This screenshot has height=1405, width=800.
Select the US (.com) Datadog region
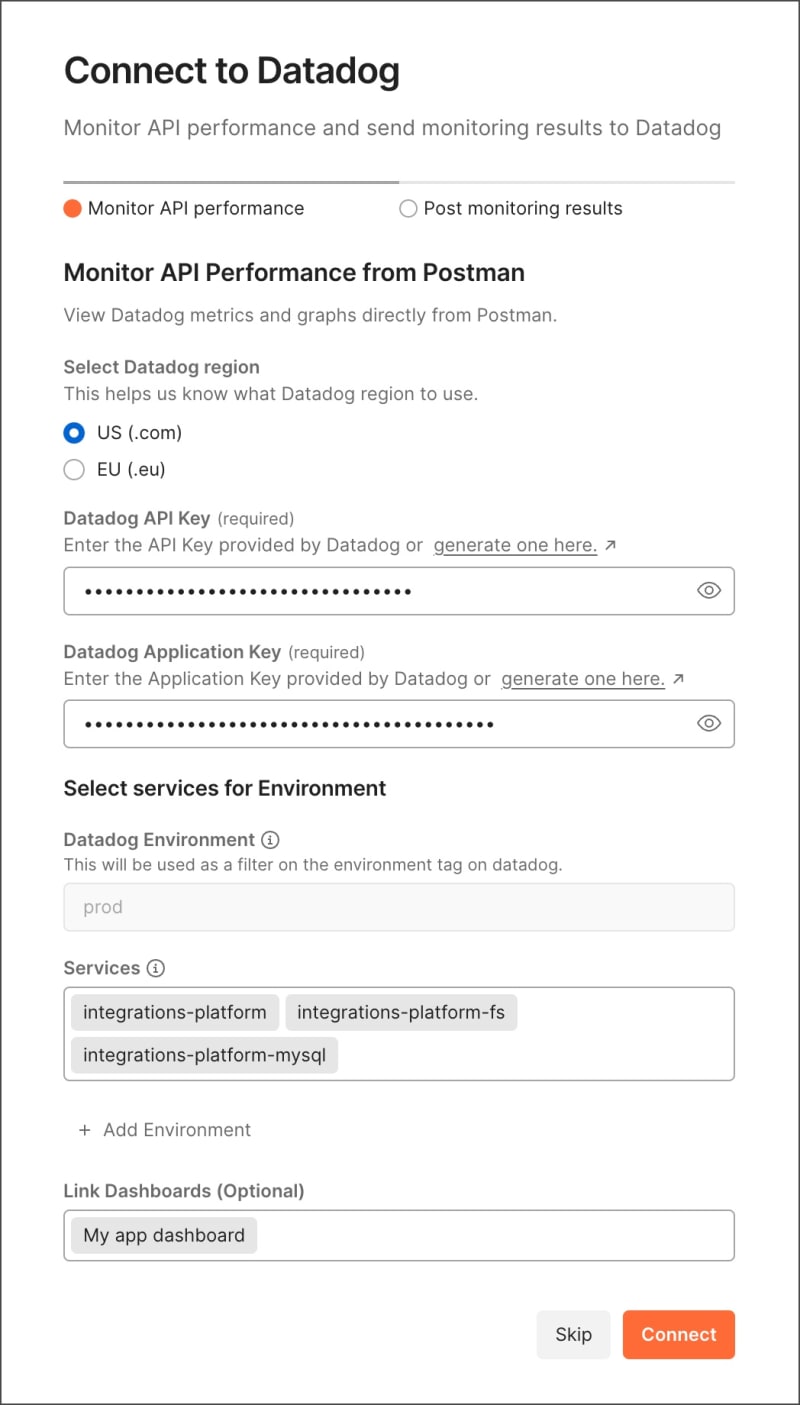click(74, 433)
